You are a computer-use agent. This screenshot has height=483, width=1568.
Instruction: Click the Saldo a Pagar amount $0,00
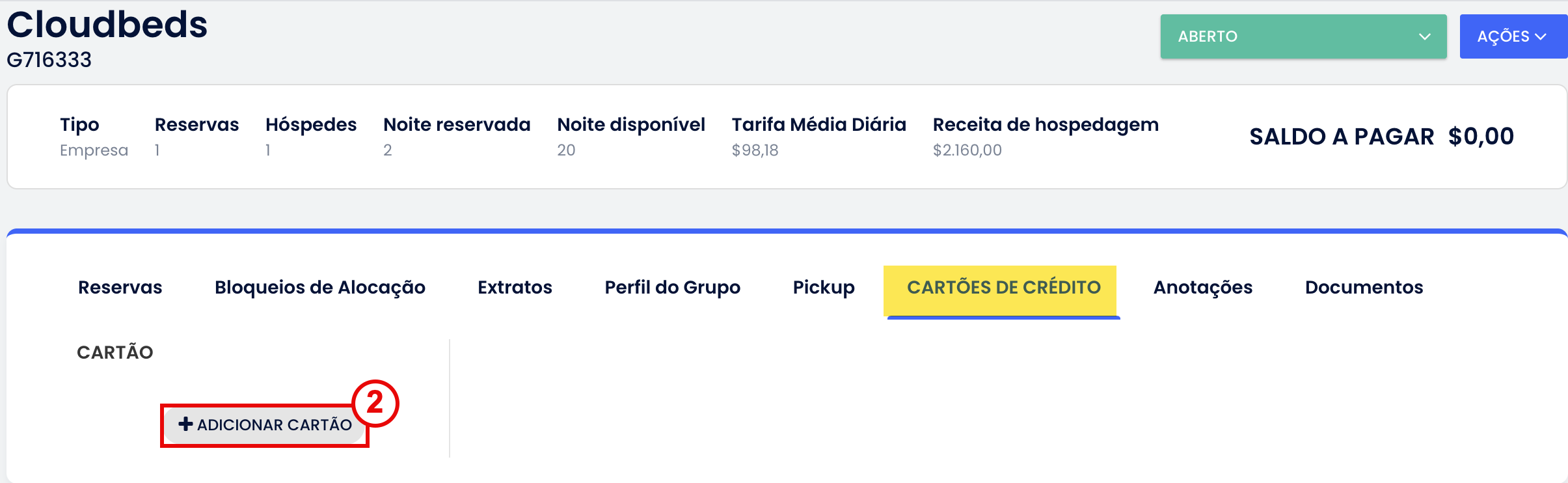click(1481, 137)
